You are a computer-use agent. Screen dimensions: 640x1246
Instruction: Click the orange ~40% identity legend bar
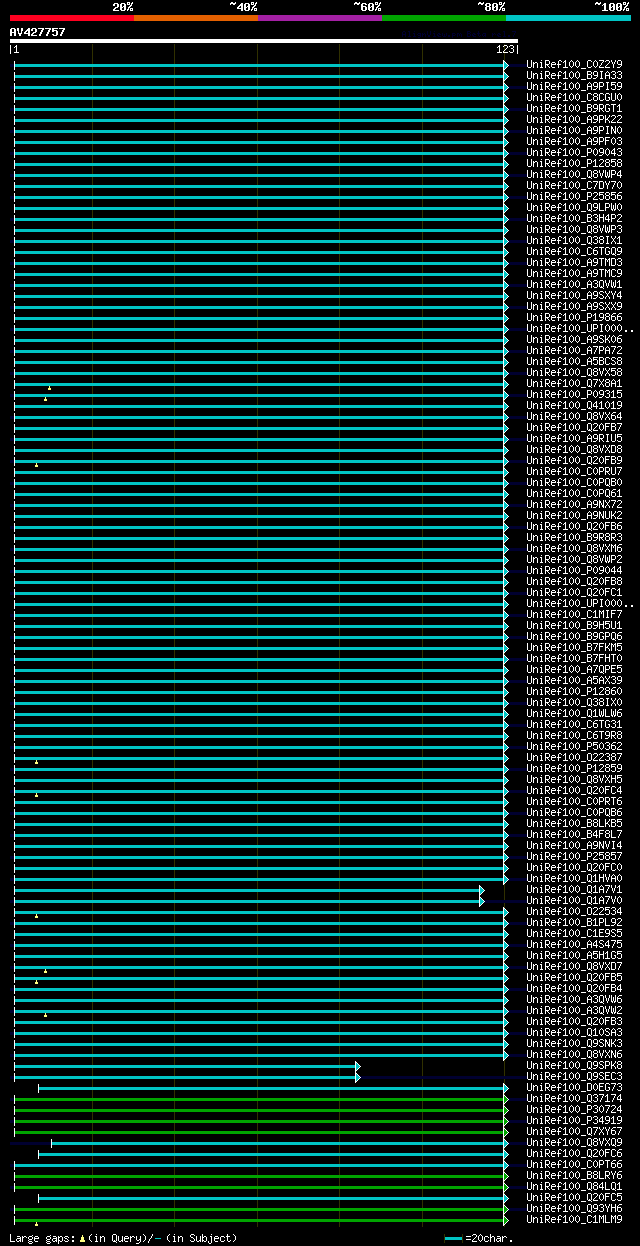point(195,17)
